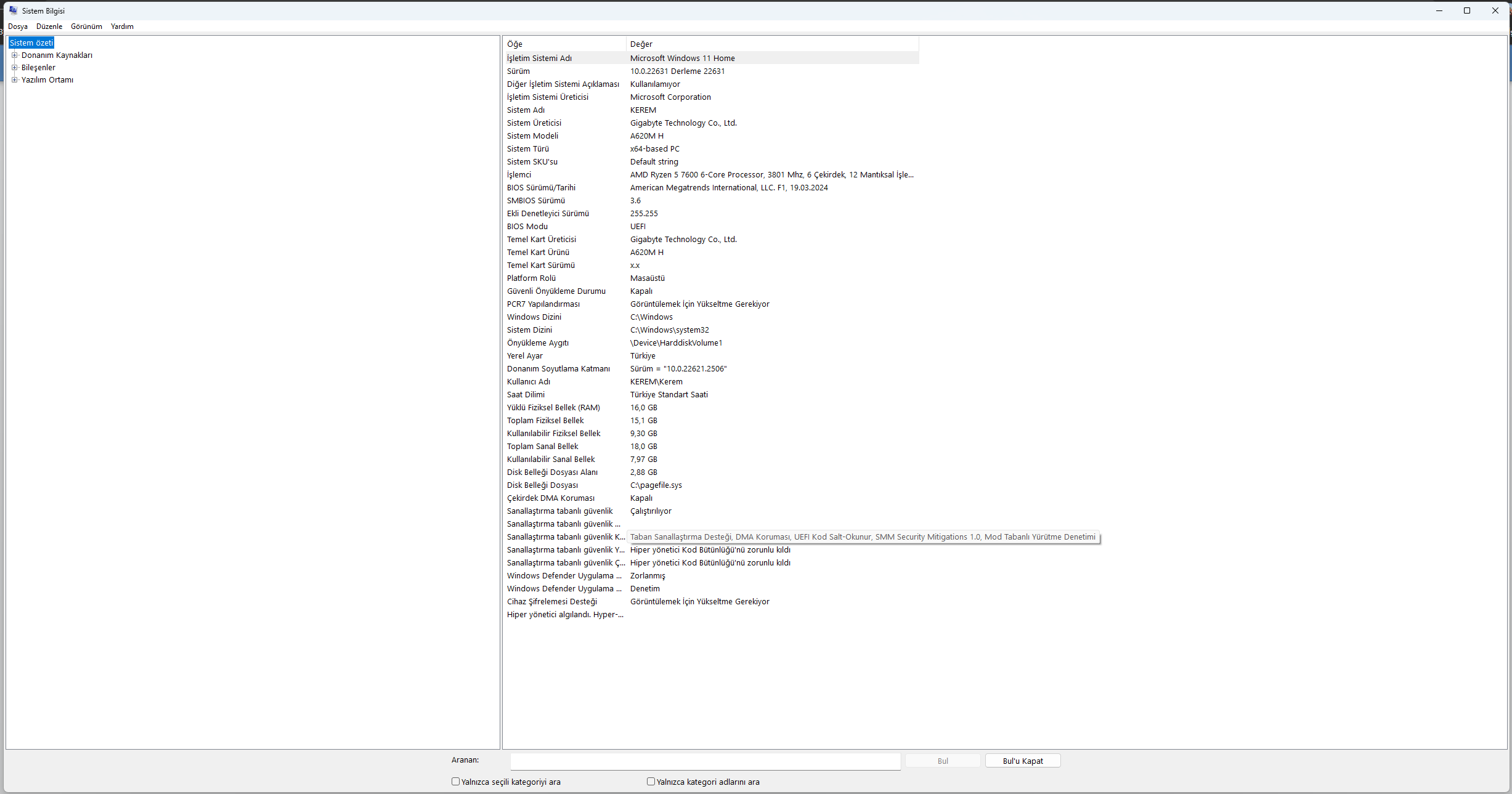Enable 'Yalnızca kategori adlarını ara' checkbox
Image resolution: width=1512 pixels, height=794 pixels.
(651, 782)
